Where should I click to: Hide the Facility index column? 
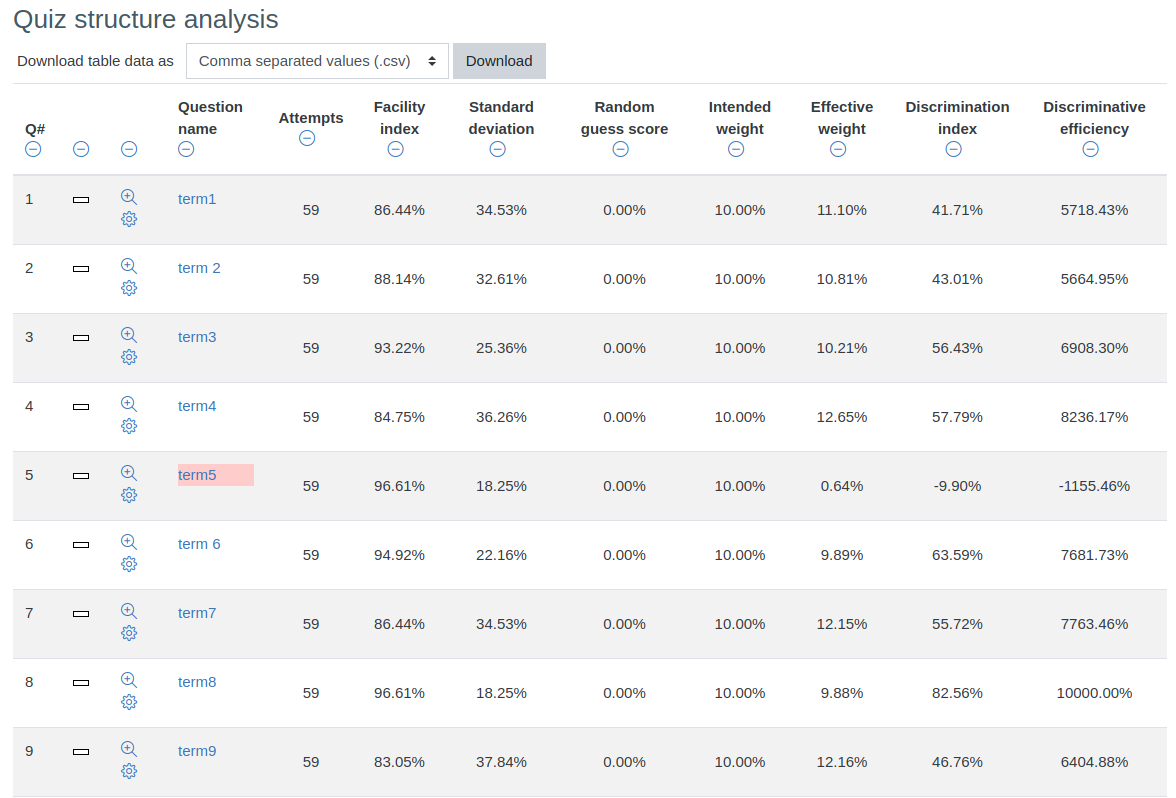[x=396, y=149]
